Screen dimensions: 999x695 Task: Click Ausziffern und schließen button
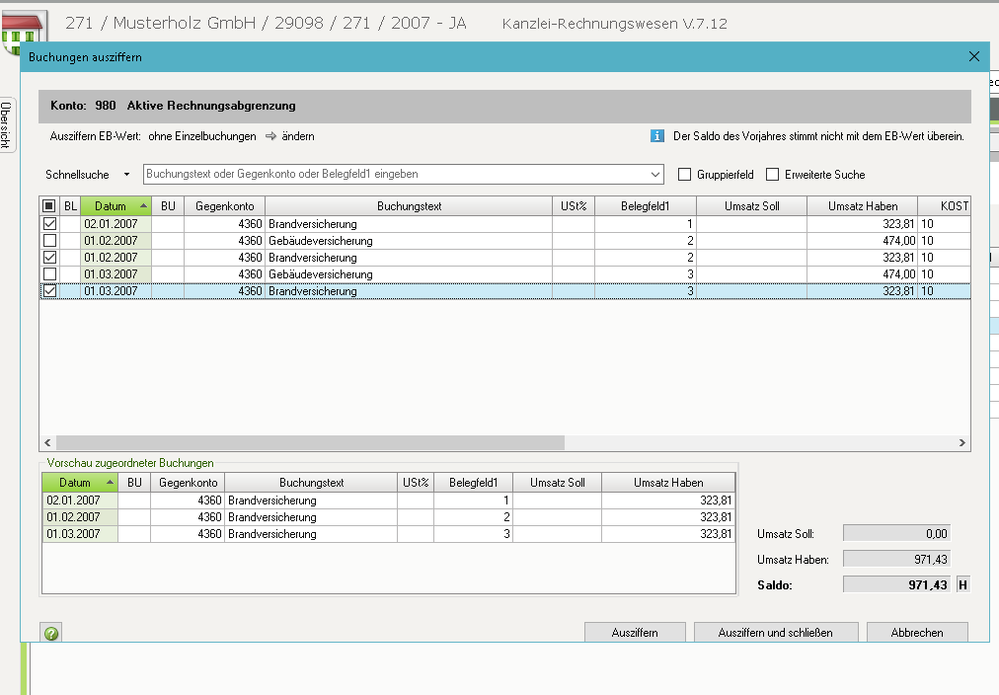click(775, 633)
